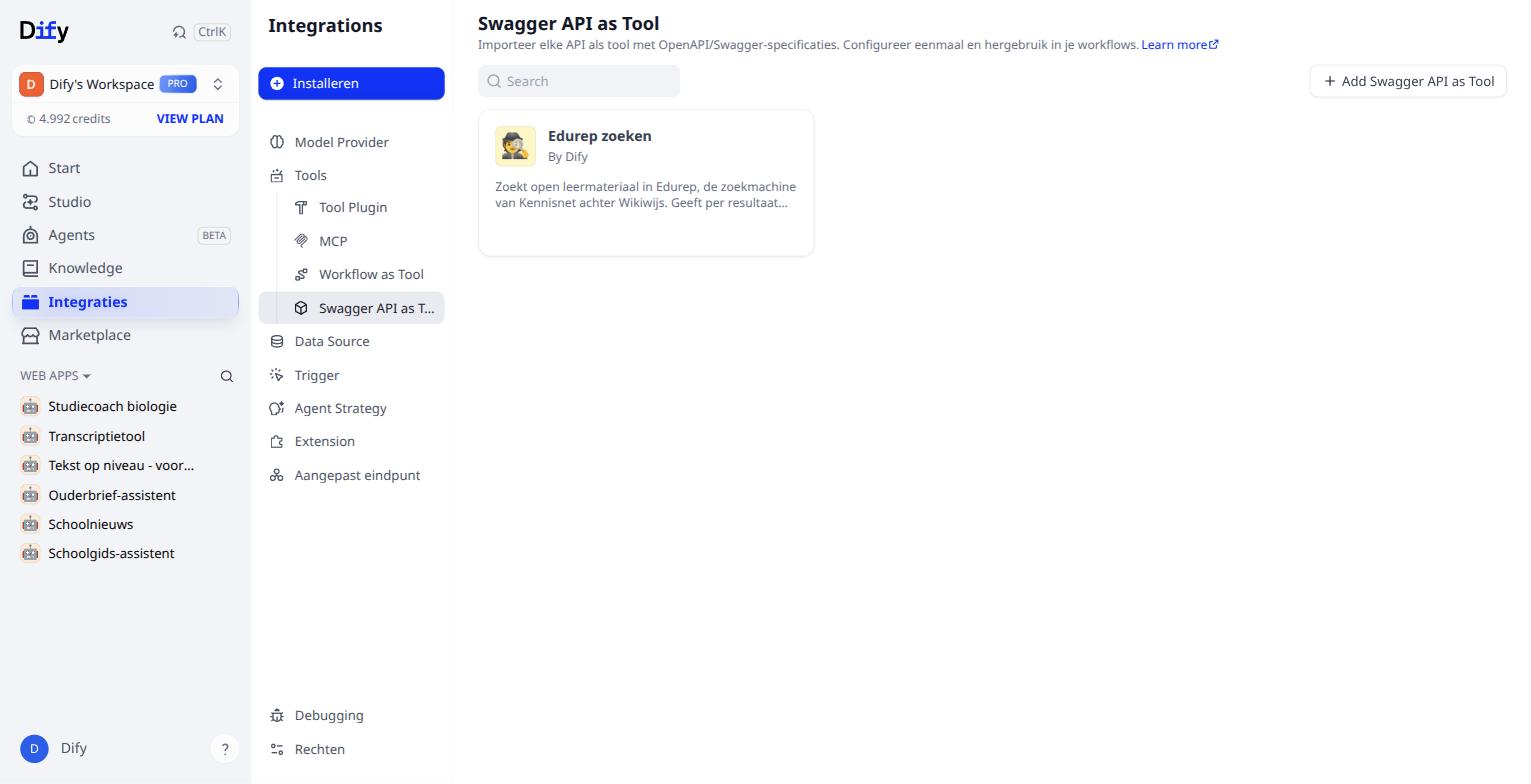Click the Aangepast eindpunt icon
The image size is (1531, 784).
pyautogui.click(x=277, y=475)
